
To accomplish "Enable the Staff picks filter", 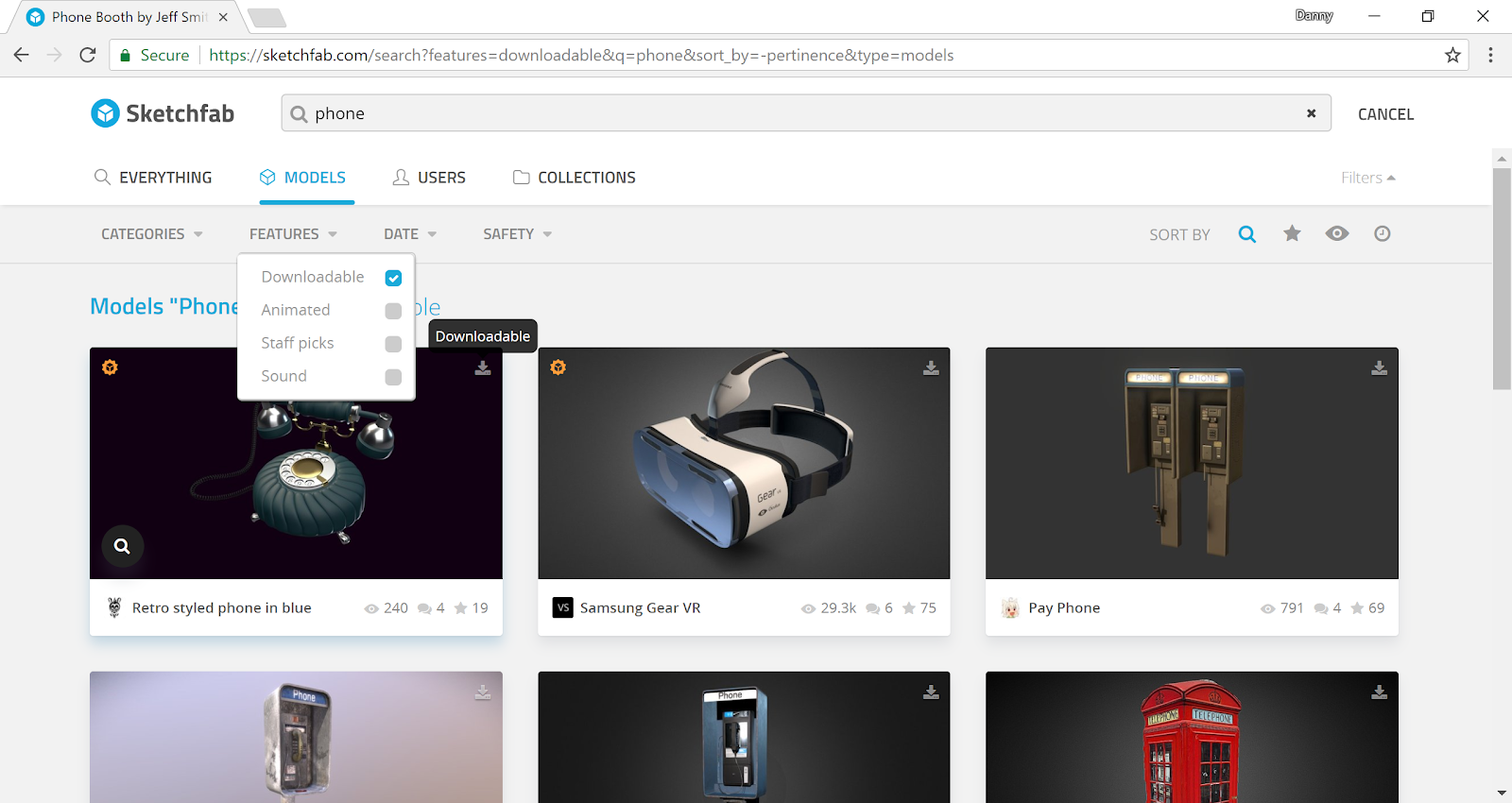I will click(x=393, y=344).
